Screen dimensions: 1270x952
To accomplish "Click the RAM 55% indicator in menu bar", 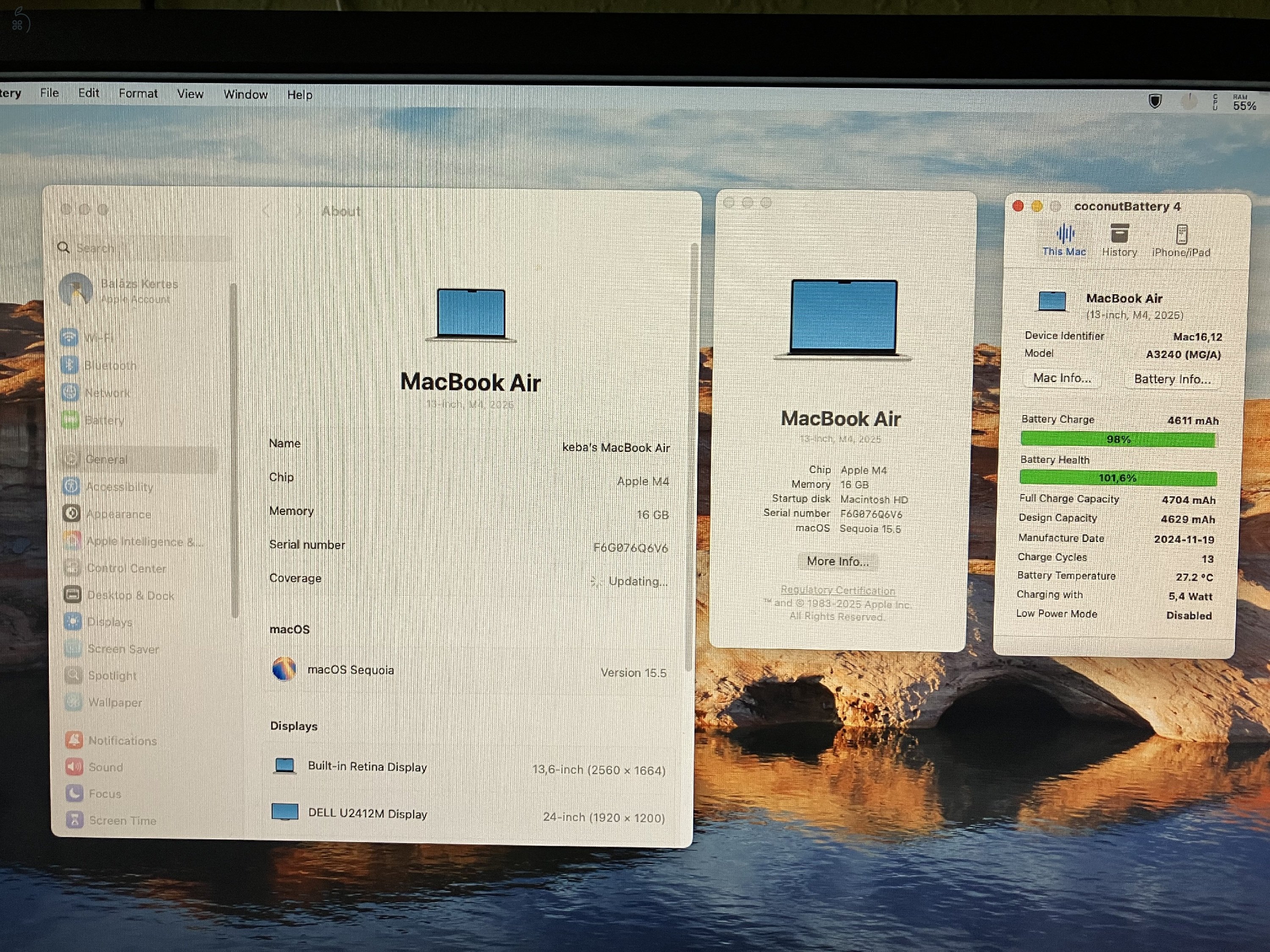I will point(1244,103).
